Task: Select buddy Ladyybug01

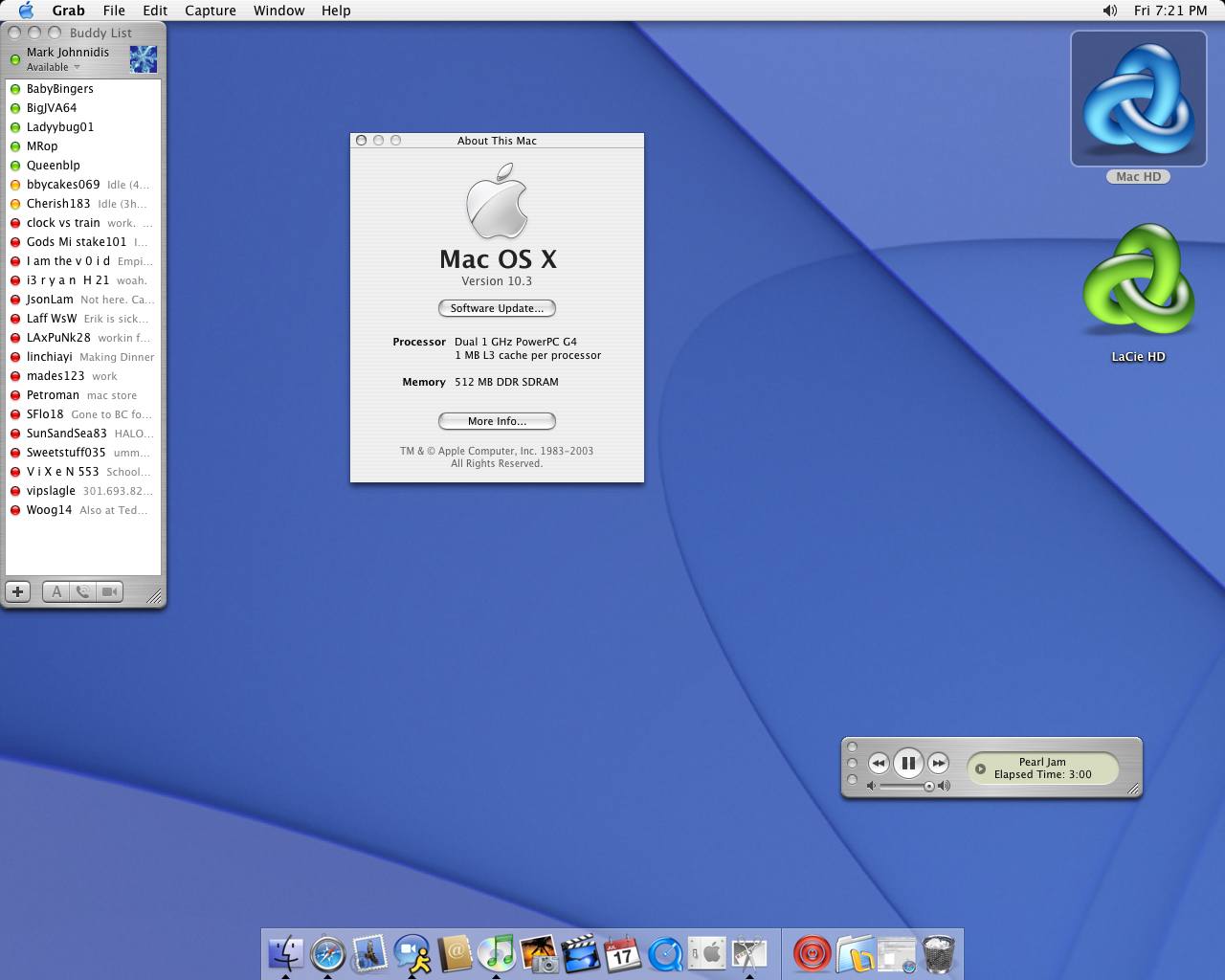Action: (83, 127)
